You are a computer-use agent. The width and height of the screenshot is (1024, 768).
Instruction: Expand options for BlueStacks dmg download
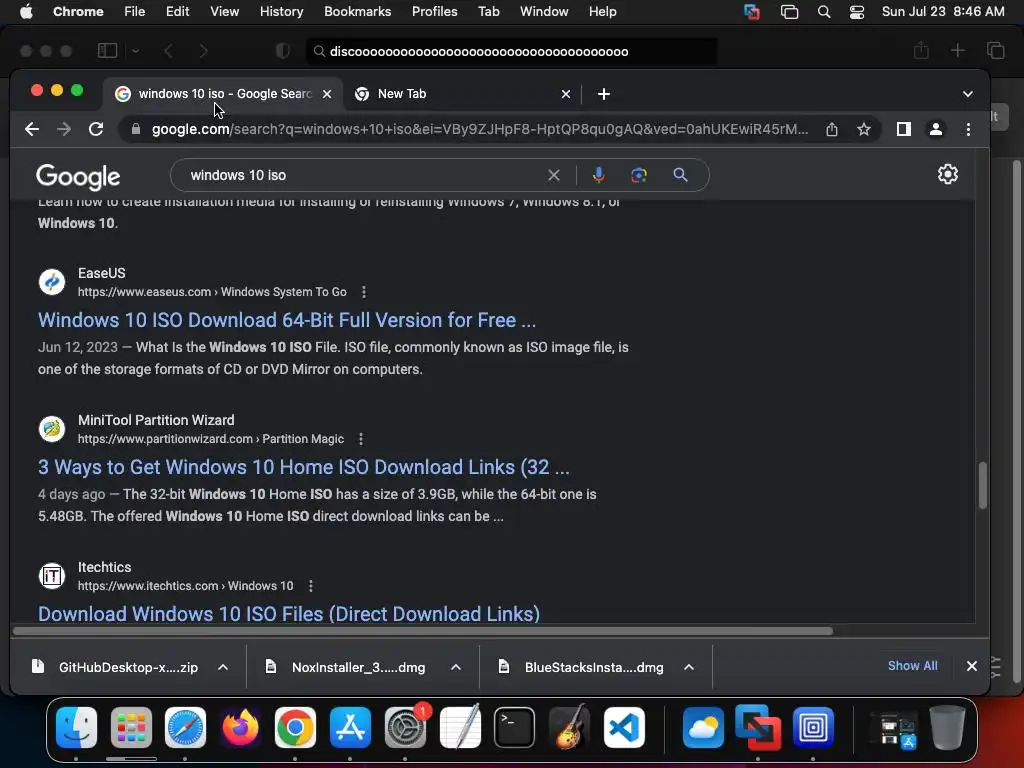[x=688, y=667]
